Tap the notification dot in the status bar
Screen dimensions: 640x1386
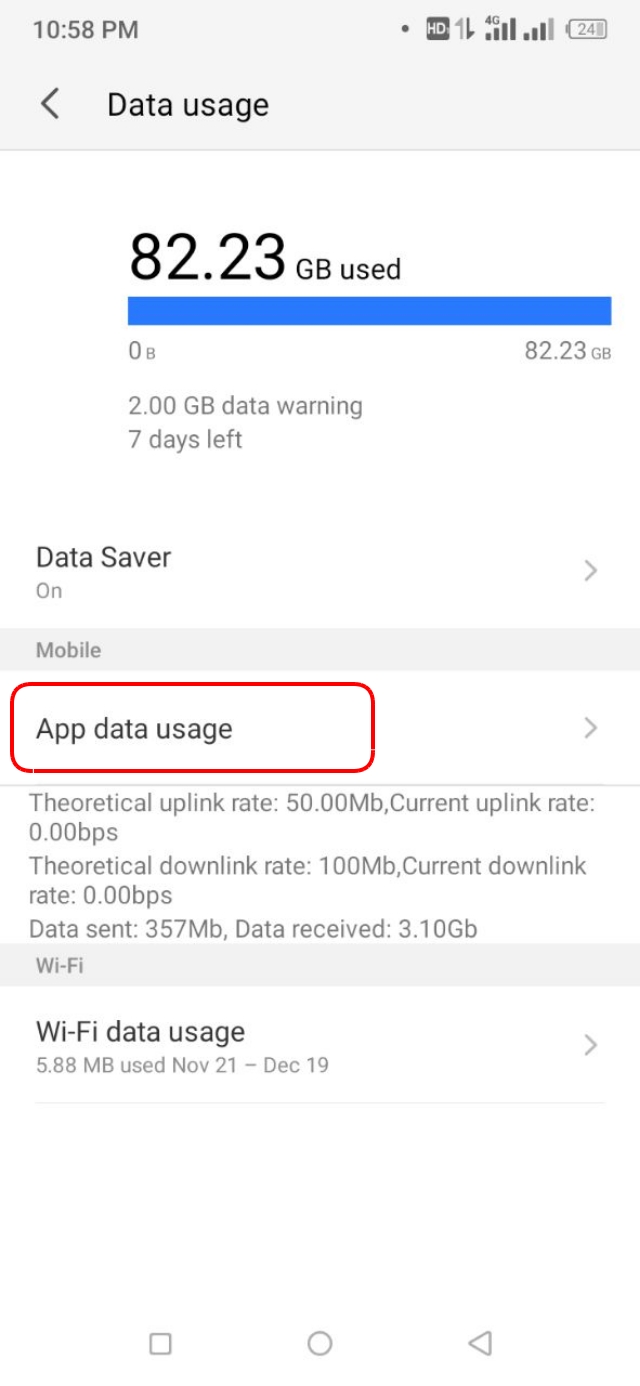coord(406,29)
